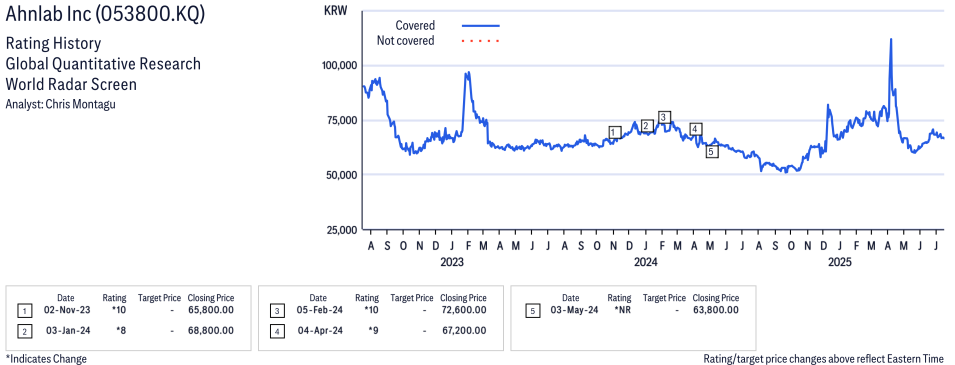Click the *9 rating value
This screenshot has height=365, width=955.
(373, 330)
